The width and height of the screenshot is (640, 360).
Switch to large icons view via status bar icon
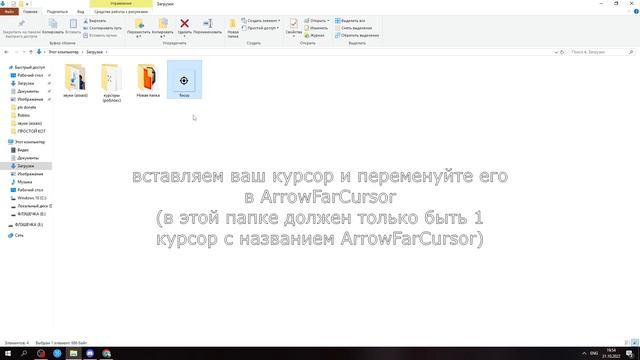coord(635,343)
